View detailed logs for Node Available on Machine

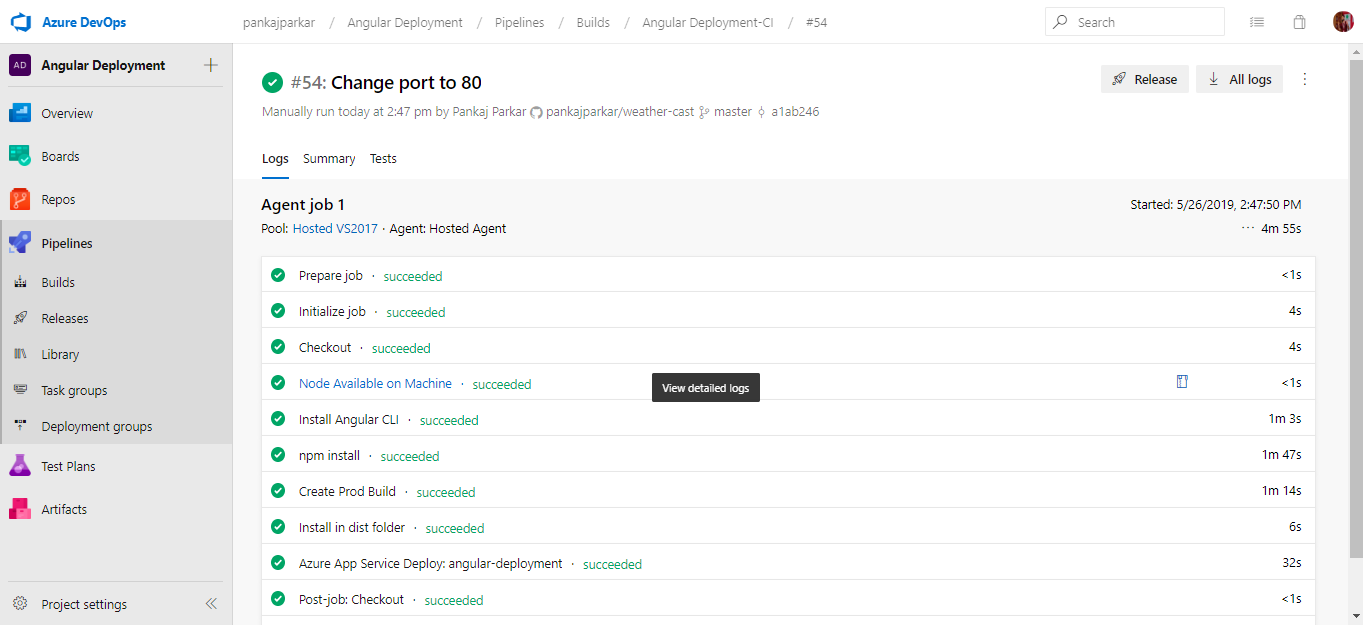click(1182, 381)
